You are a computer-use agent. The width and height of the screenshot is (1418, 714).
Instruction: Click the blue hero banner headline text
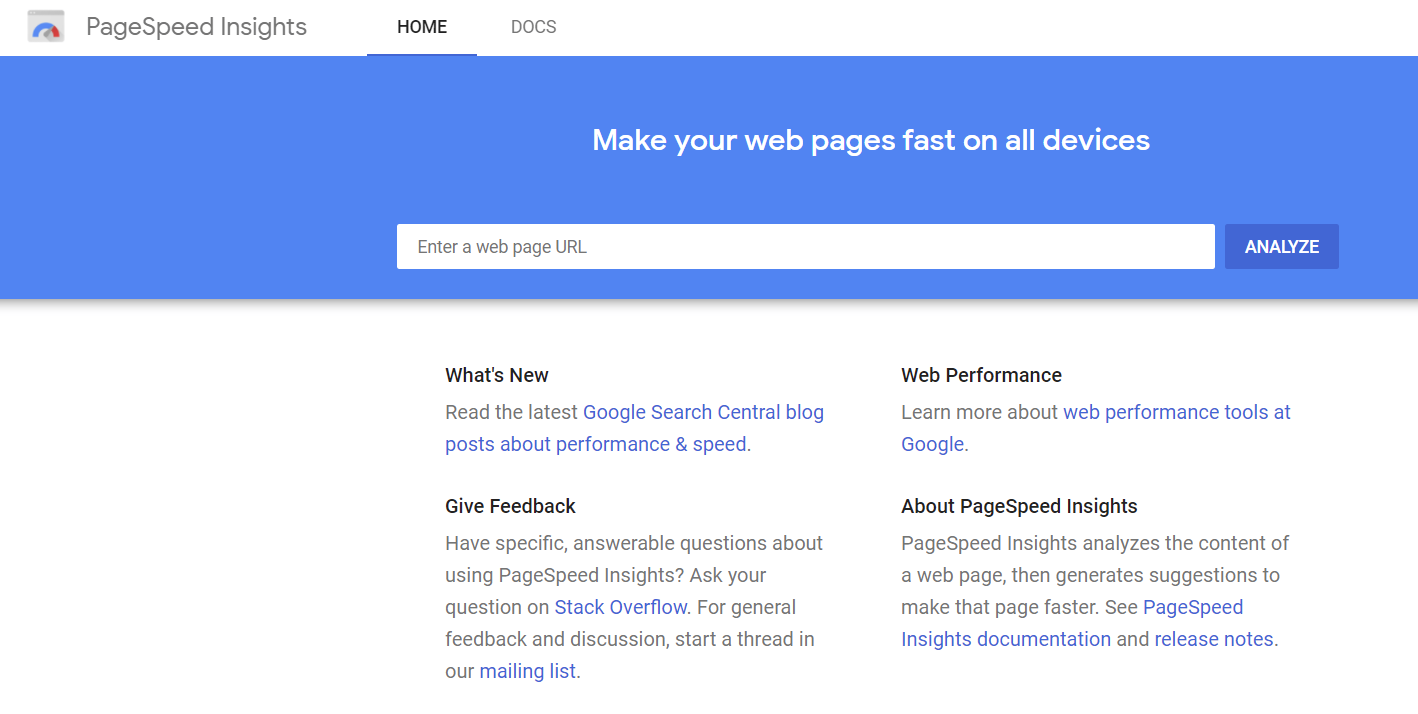click(x=871, y=140)
